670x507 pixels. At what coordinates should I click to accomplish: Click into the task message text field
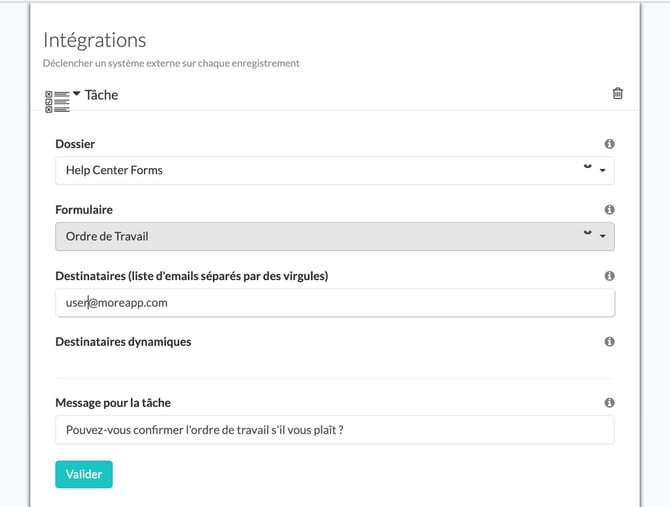[x=335, y=430]
